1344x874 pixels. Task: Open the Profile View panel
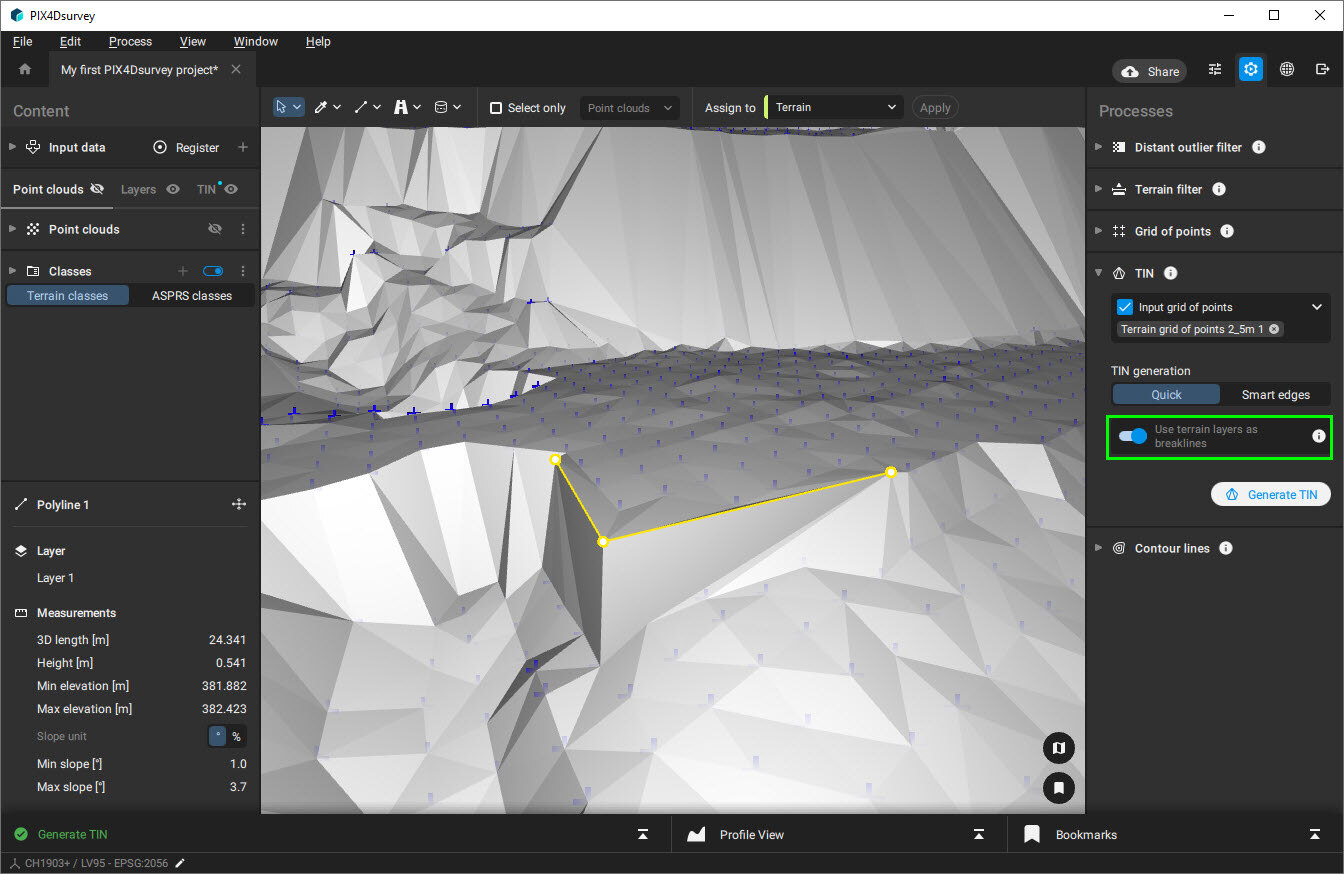pyautogui.click(x=750, y=834)
